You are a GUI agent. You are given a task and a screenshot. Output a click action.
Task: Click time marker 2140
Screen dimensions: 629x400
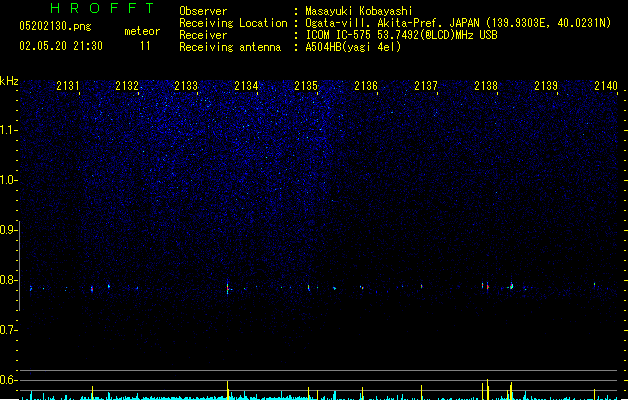[x=606, y=85]
